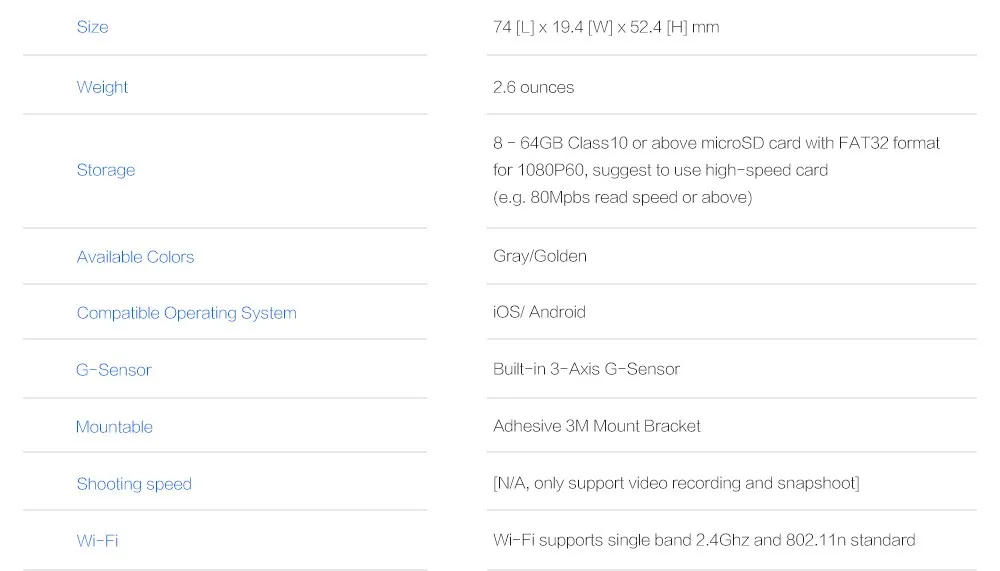Click the G-Sensor label

coord(114,370)
